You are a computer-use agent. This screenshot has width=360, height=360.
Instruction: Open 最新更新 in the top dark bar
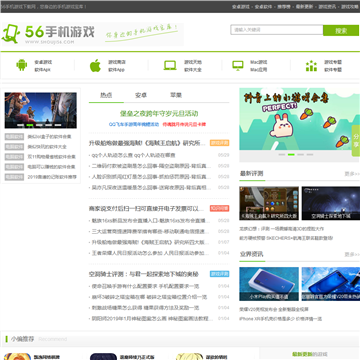coord(304,7)
